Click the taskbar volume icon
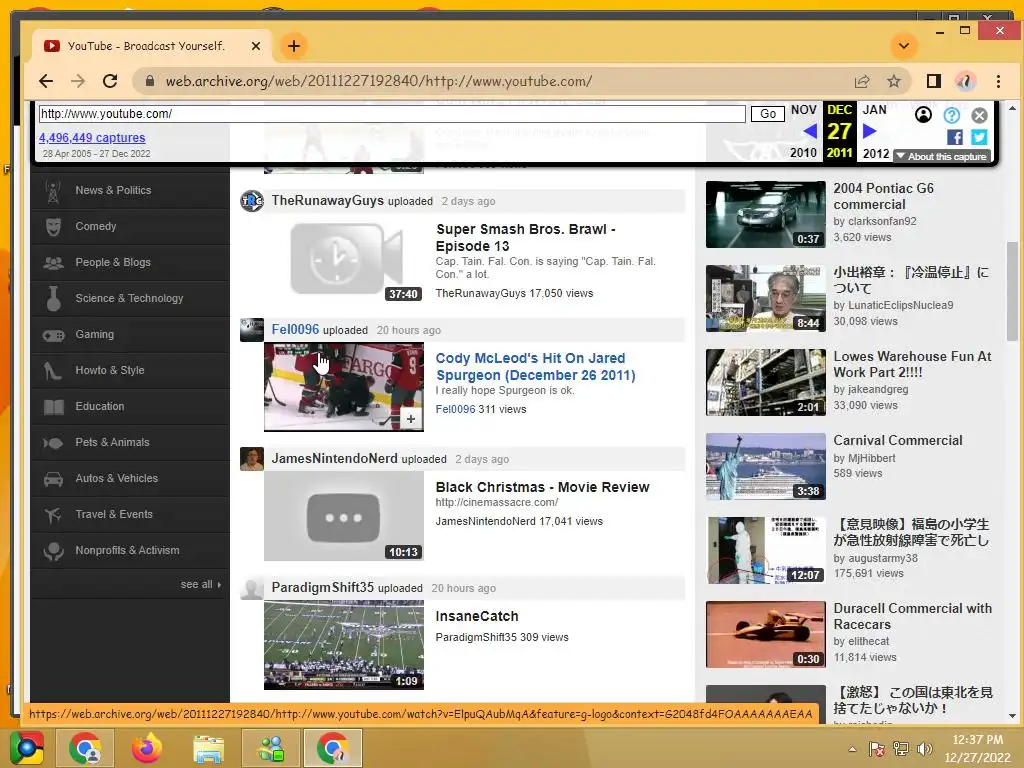 [x=925, y=749]
